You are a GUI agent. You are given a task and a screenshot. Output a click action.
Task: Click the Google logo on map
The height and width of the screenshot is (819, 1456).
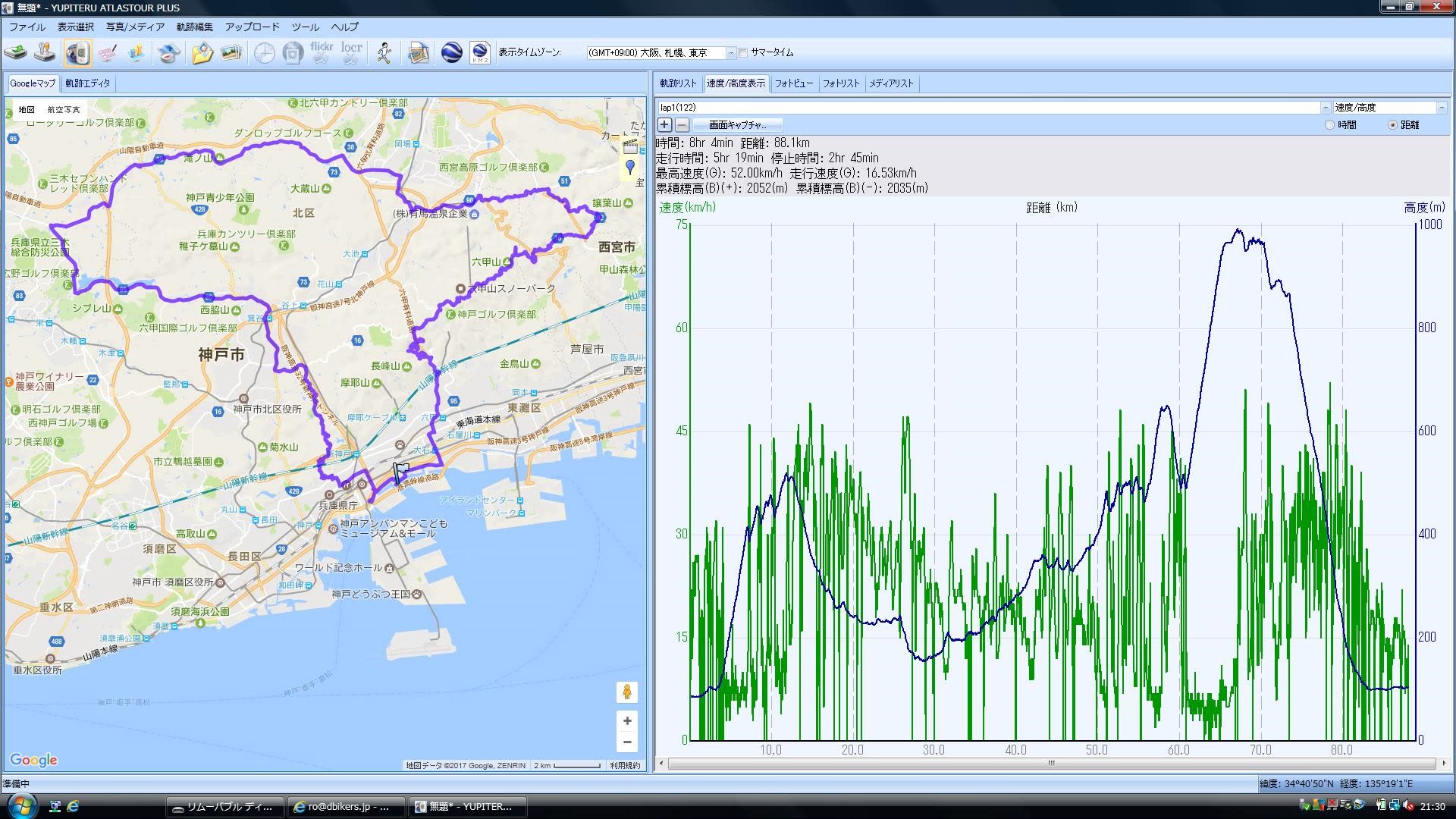point(33,760)
